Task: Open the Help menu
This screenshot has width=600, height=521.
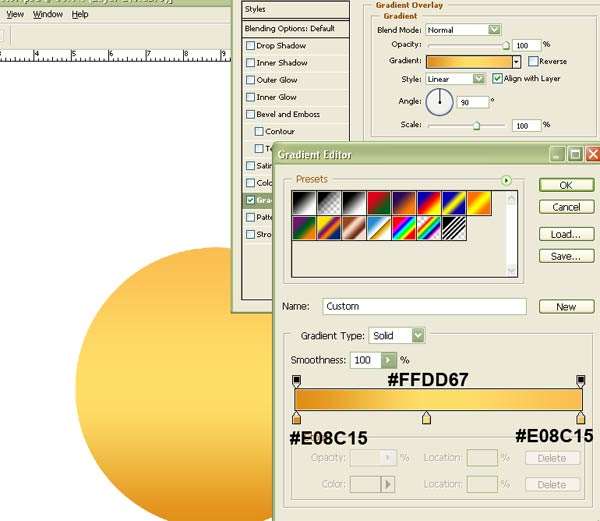Action: pyautogui.click(x=80, y=15)
